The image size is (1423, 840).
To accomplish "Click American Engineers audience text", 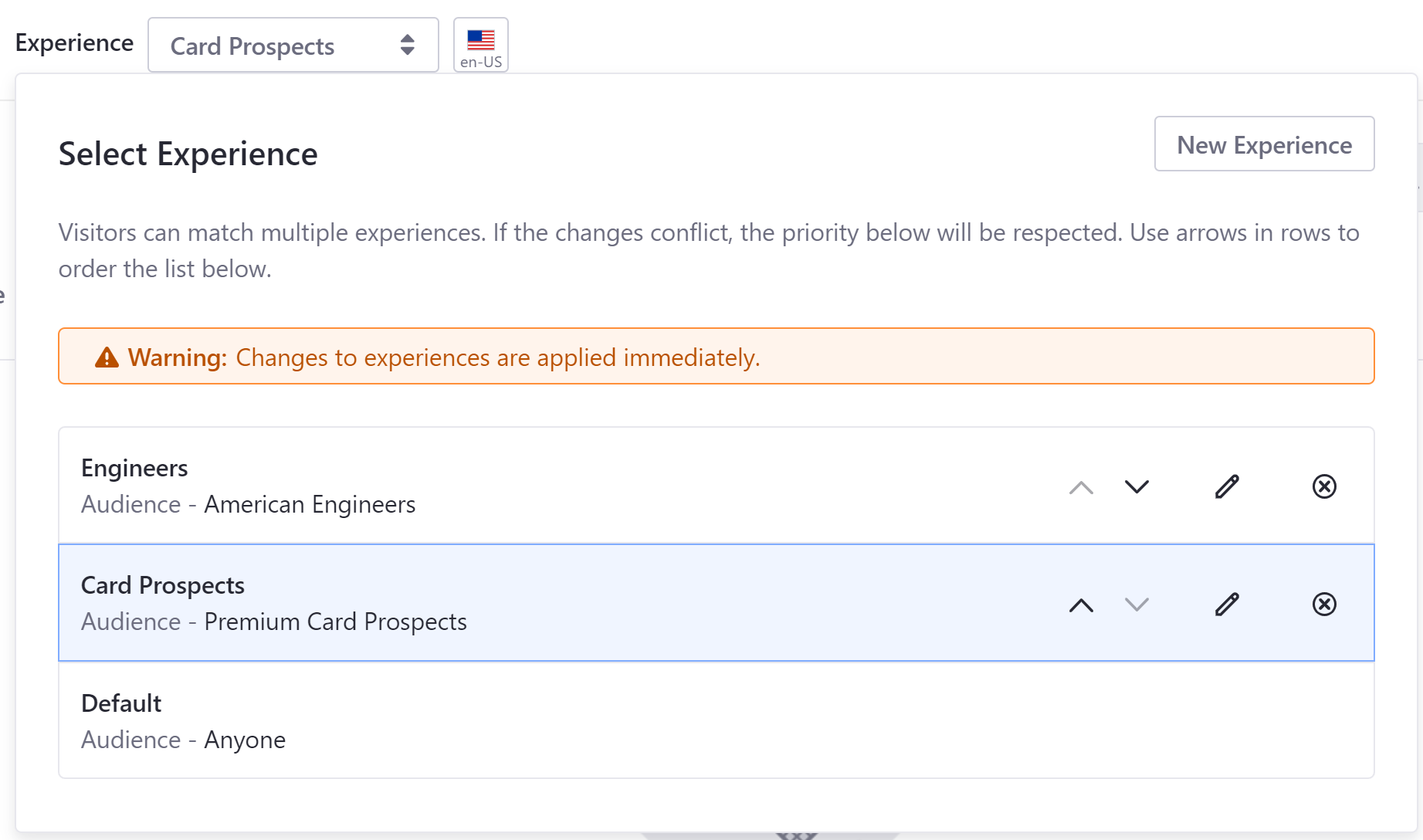I will coord(310,504).
